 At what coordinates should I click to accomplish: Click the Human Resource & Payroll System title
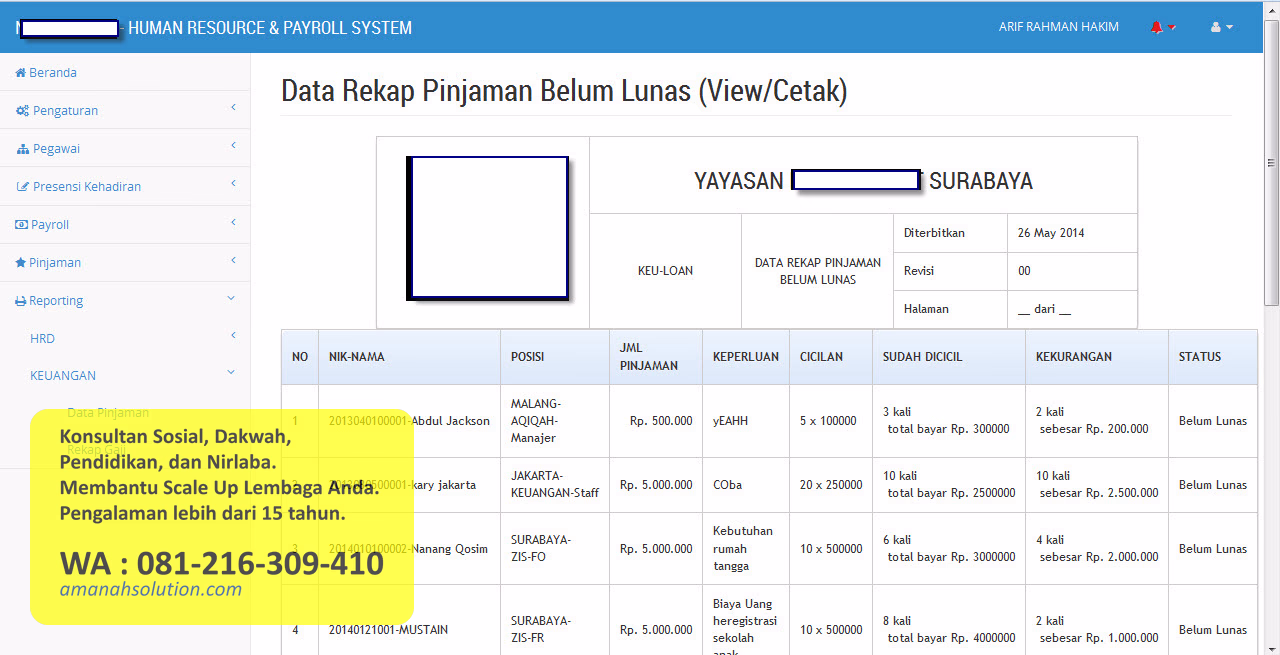[x=270, y=28]
